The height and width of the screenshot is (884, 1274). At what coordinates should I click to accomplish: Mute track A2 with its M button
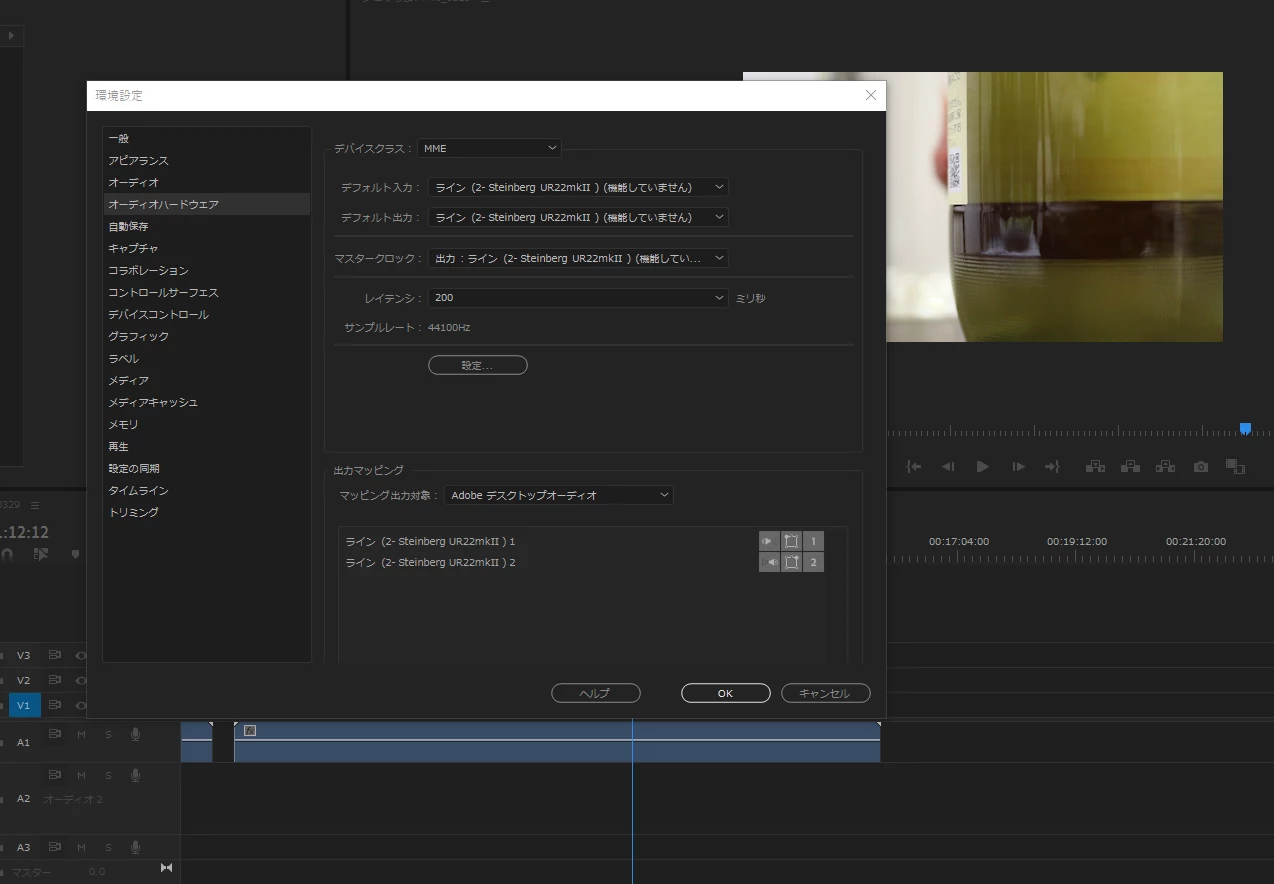click(x=82, y=775)
